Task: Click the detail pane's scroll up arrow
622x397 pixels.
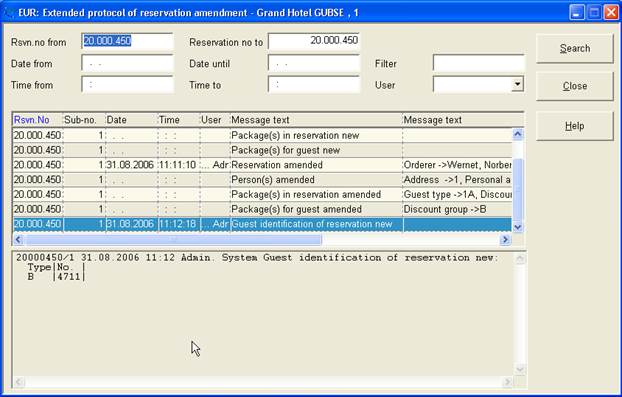Action: (x=520, y=259)
